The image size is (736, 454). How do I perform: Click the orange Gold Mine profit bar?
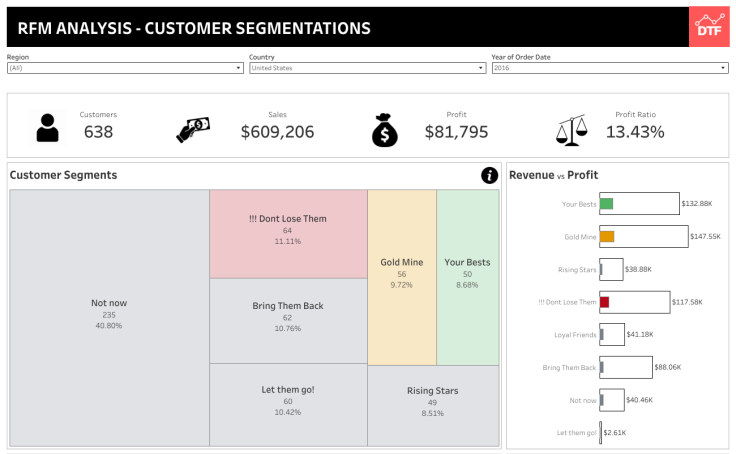[x=607, y=237]
